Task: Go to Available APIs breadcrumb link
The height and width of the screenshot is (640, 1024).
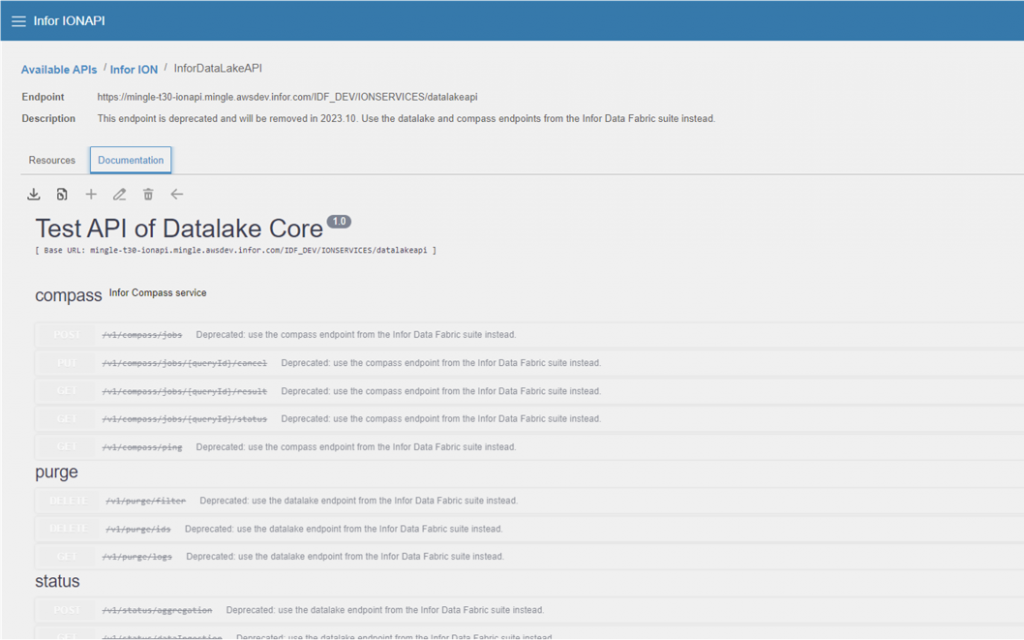Action: click(59, 69)
